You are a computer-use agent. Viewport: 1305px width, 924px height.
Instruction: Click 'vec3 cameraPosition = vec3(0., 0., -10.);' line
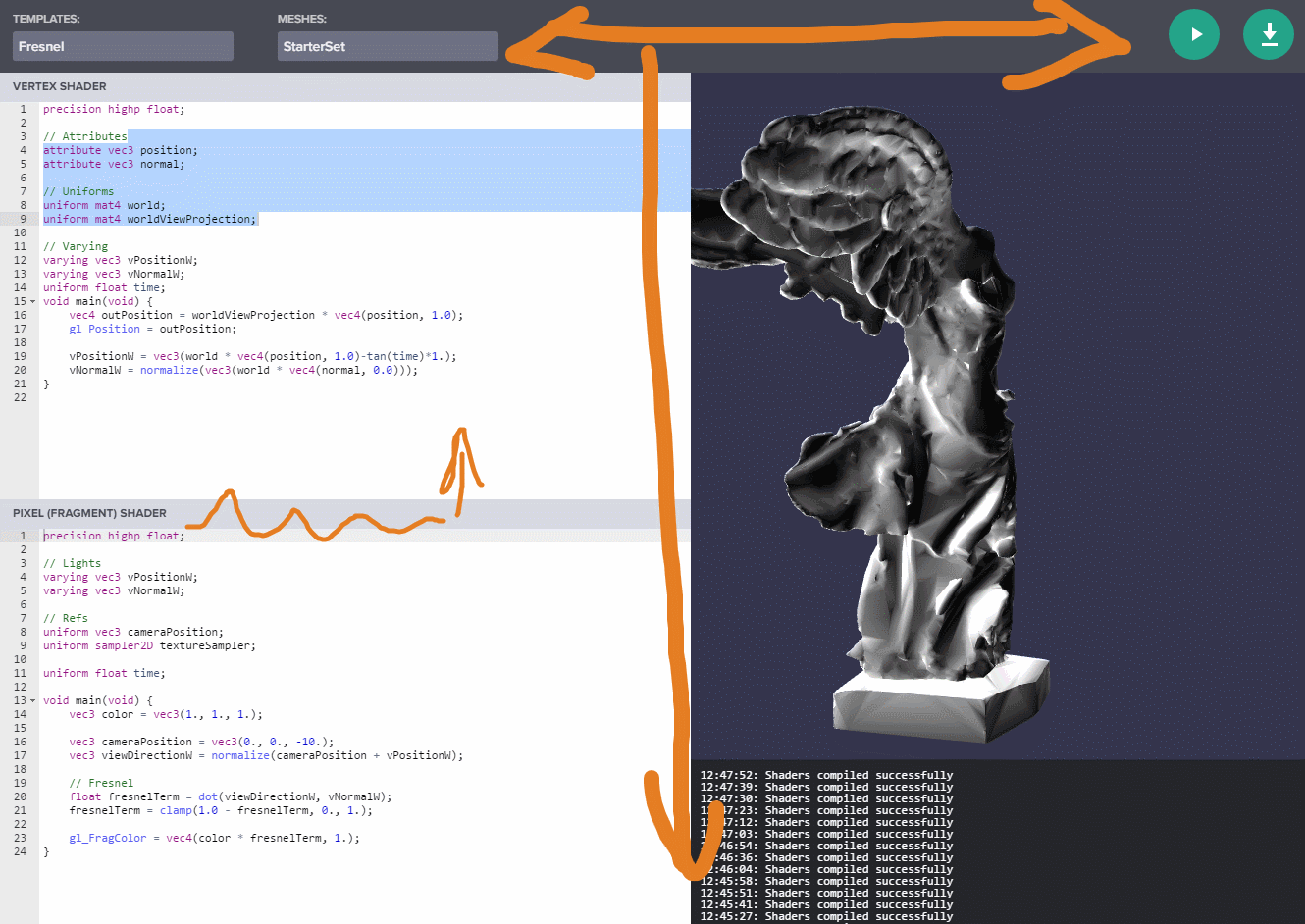(x=201, y=742)
